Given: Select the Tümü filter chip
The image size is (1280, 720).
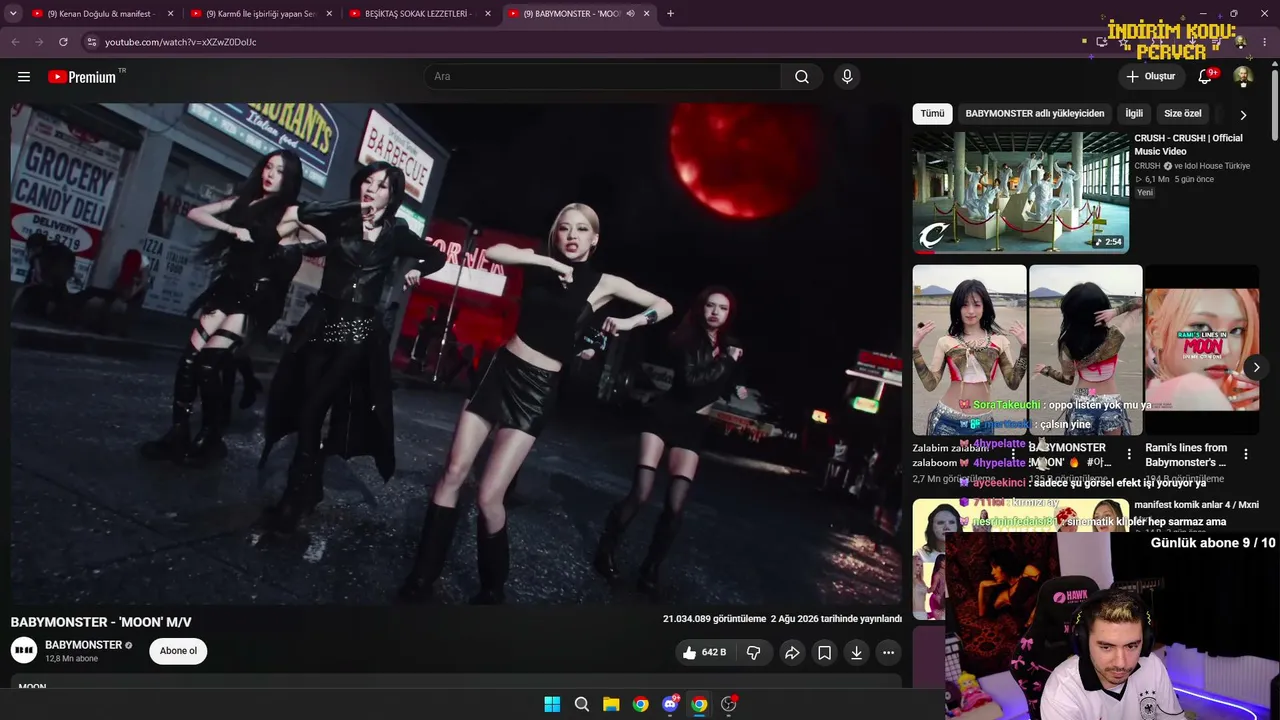Looking at the screenshot, I should (x=932, y=114).
